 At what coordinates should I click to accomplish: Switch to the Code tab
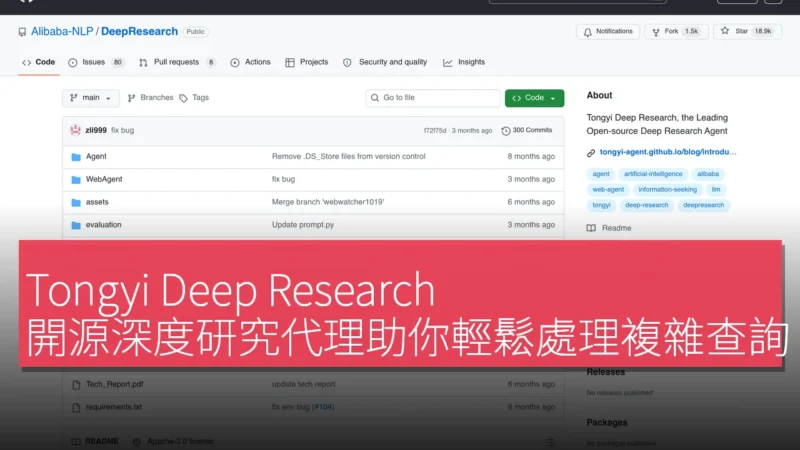click(39, 62)
